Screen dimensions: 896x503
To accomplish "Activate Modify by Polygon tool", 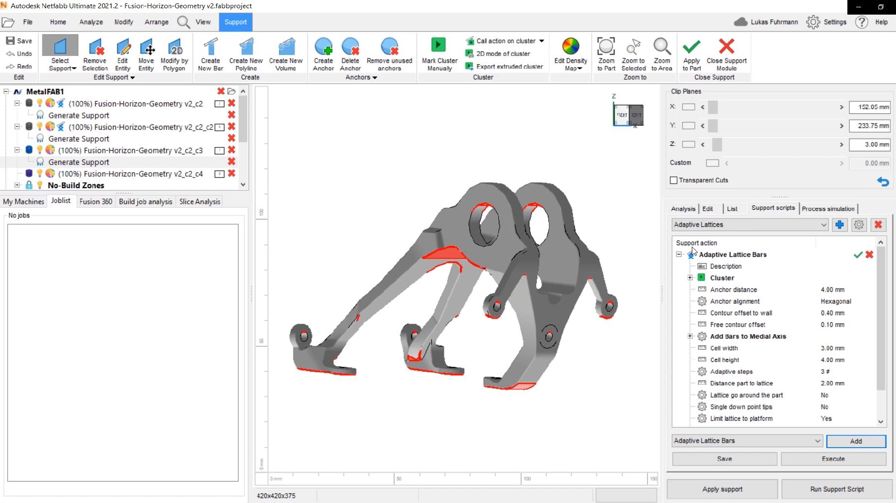I will 174,53.
